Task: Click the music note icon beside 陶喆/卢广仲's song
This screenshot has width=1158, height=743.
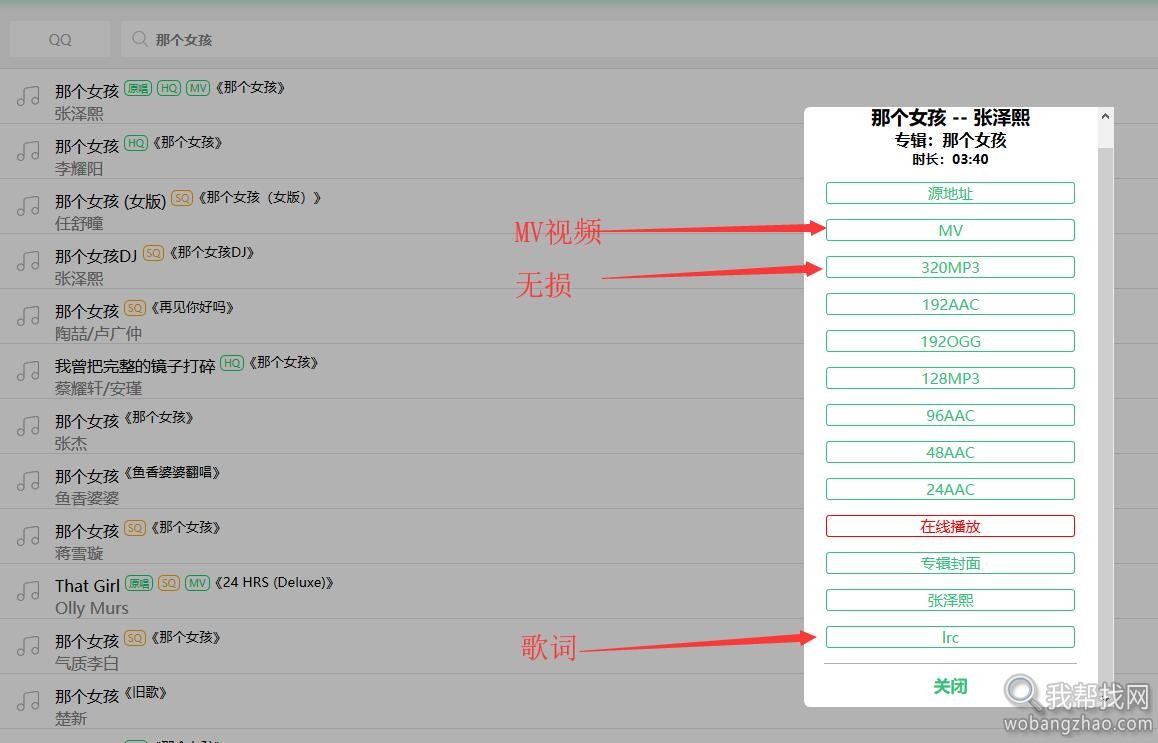Action: click(x=28, y=315)
